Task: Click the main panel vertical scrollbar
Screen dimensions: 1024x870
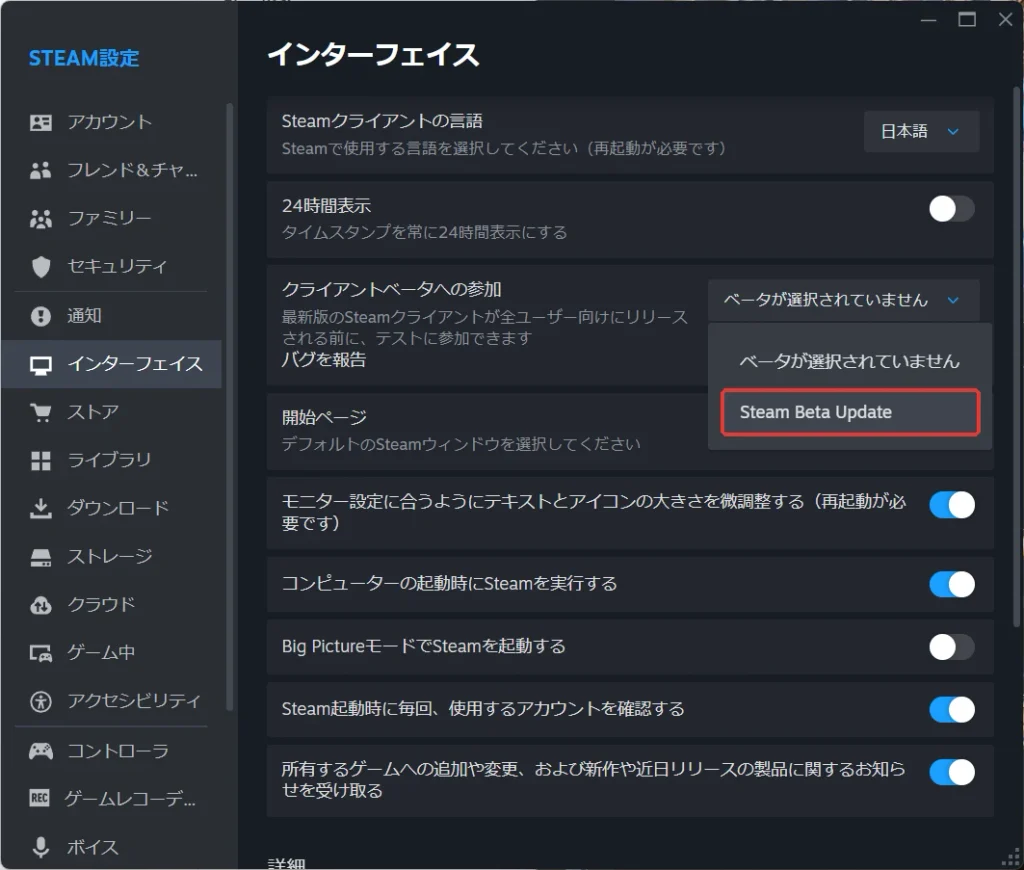Action: (1016, 356)
